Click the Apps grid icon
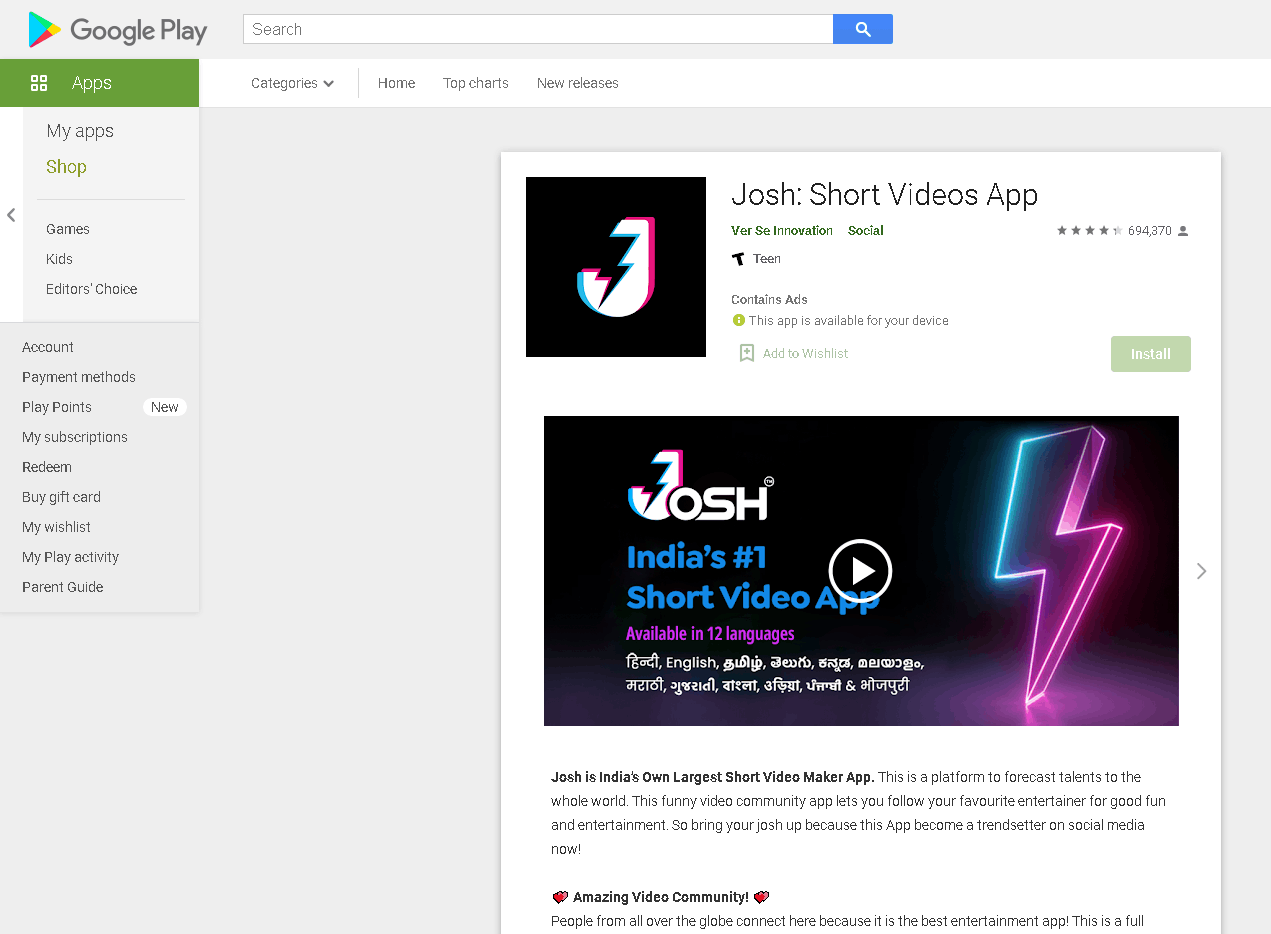The height and width of the screenshot is (934, 1271). (x=39, y=83)
